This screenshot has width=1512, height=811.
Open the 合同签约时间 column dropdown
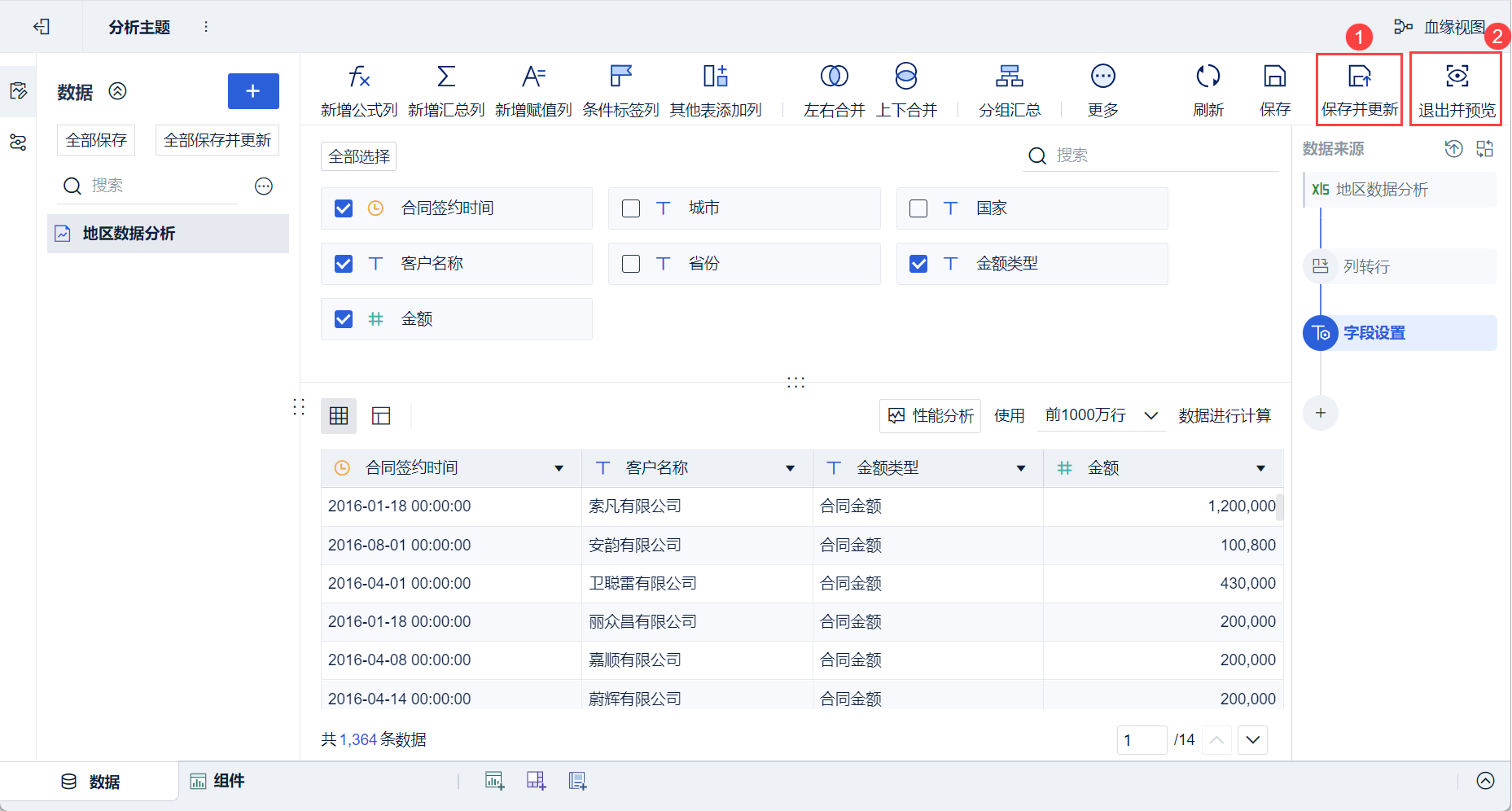(x=559, y=468)
